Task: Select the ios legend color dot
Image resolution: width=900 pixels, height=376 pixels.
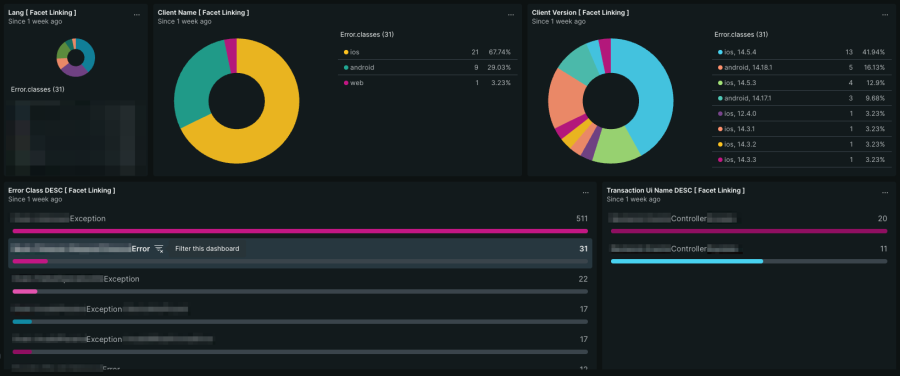Action: [x=346, y=52]
